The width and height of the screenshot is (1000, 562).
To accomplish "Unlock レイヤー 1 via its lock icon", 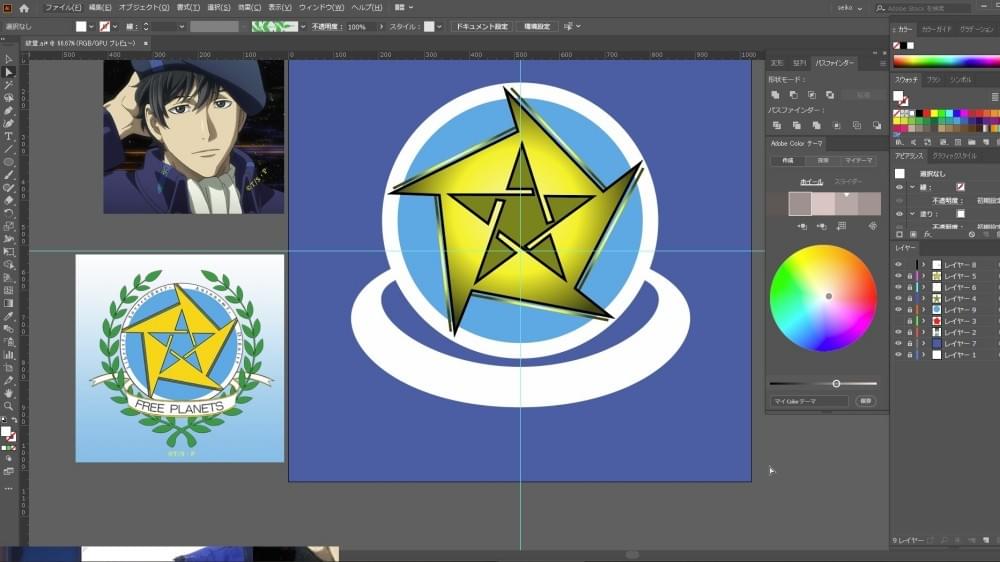I will pyautogui.click(x=909, y=355).
